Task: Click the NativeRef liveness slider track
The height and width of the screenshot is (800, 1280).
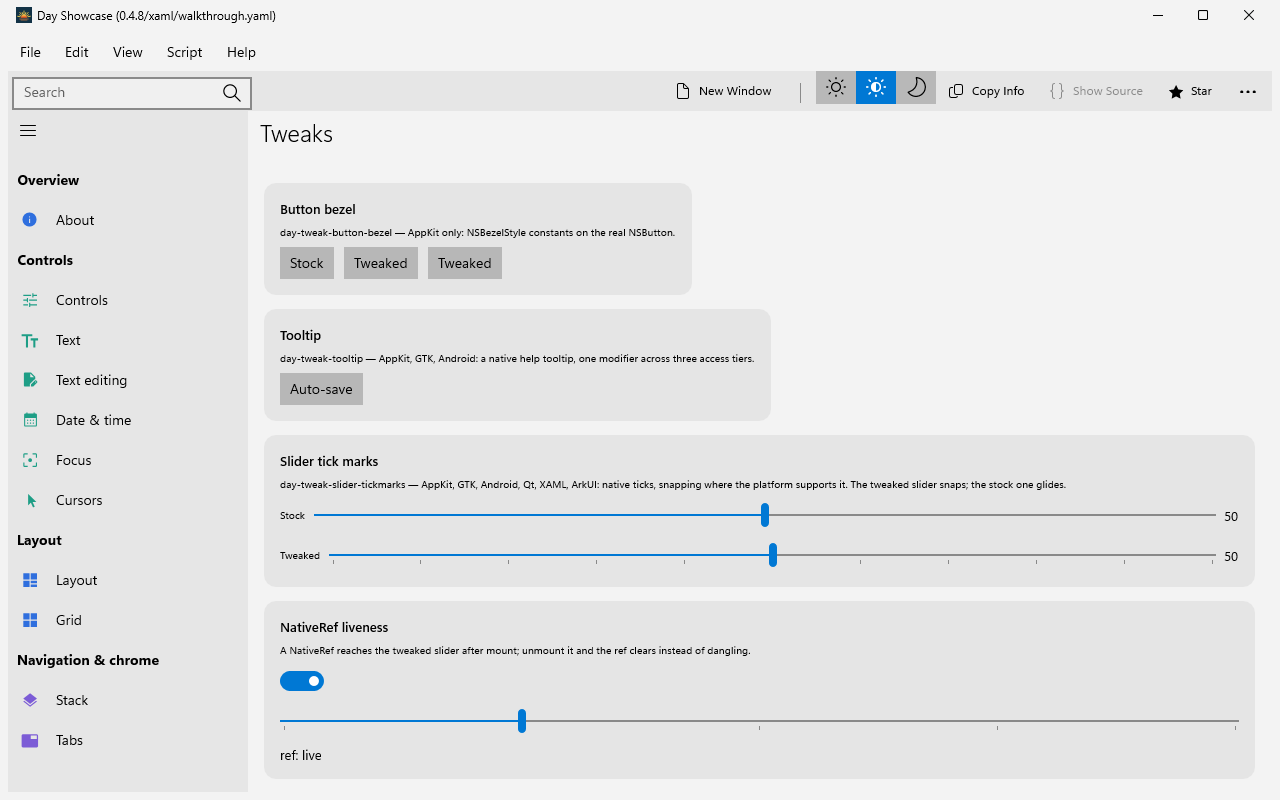Action: (759, 721)
